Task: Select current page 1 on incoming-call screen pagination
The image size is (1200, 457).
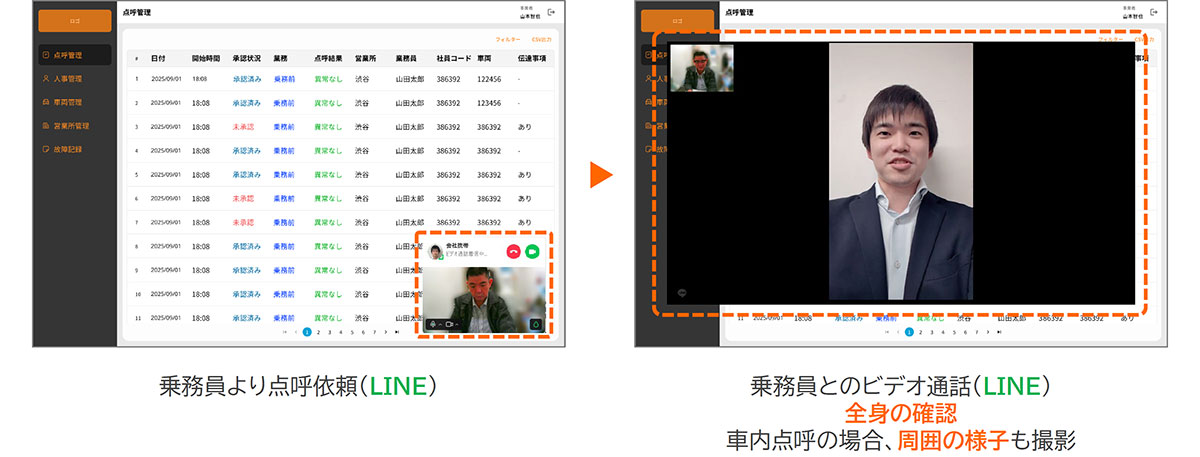Action: coord(307,331)
